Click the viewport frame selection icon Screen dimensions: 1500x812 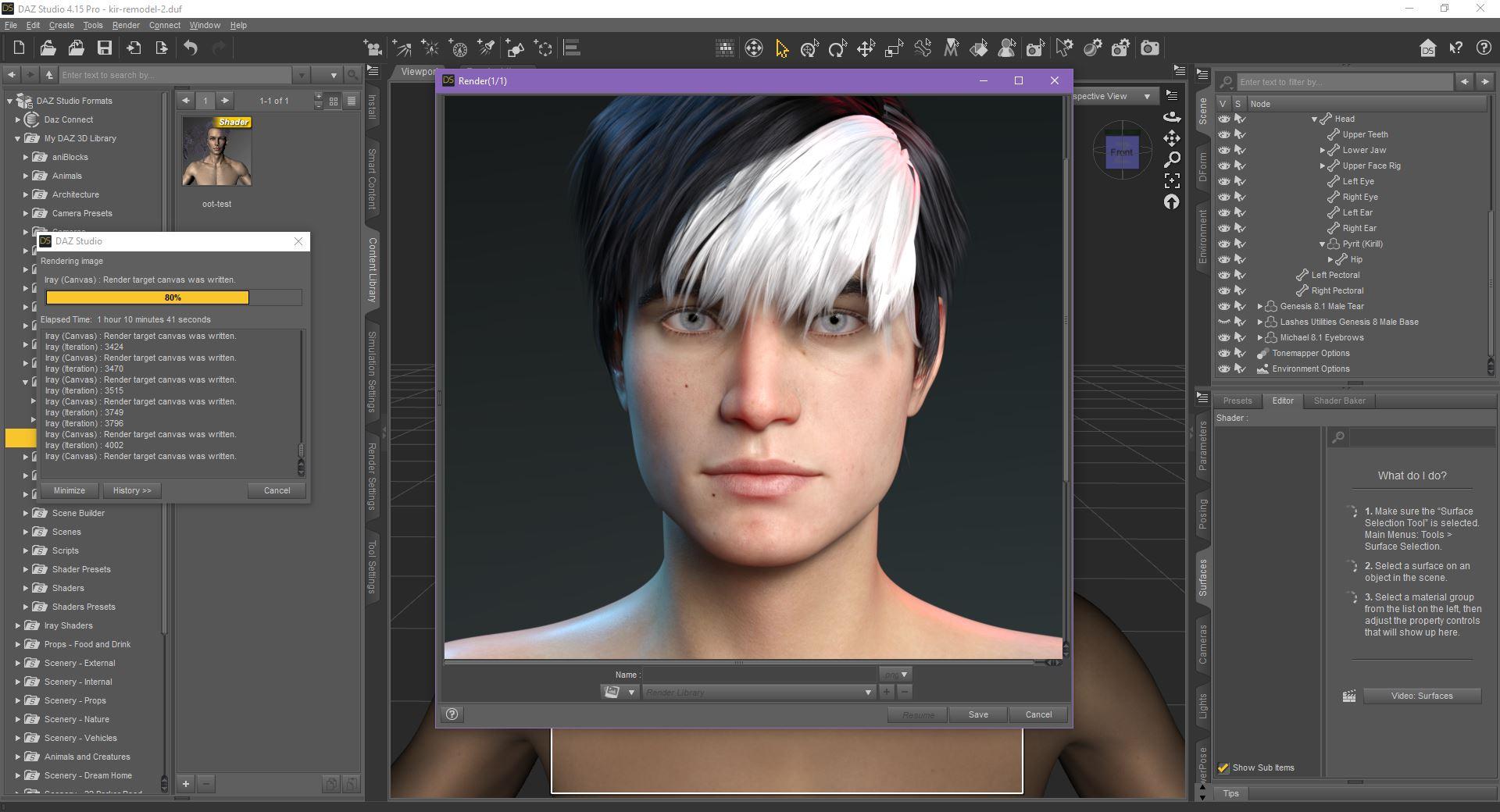pyautogui.click(x=1172, y=181)
